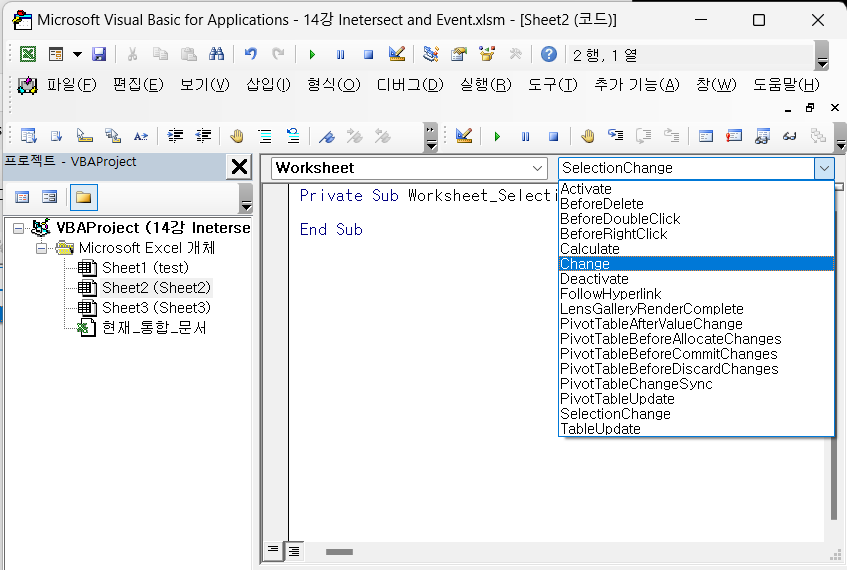Click the Paste clipboard icon
This screenshot has height=570, width=847.
(188, 55)
